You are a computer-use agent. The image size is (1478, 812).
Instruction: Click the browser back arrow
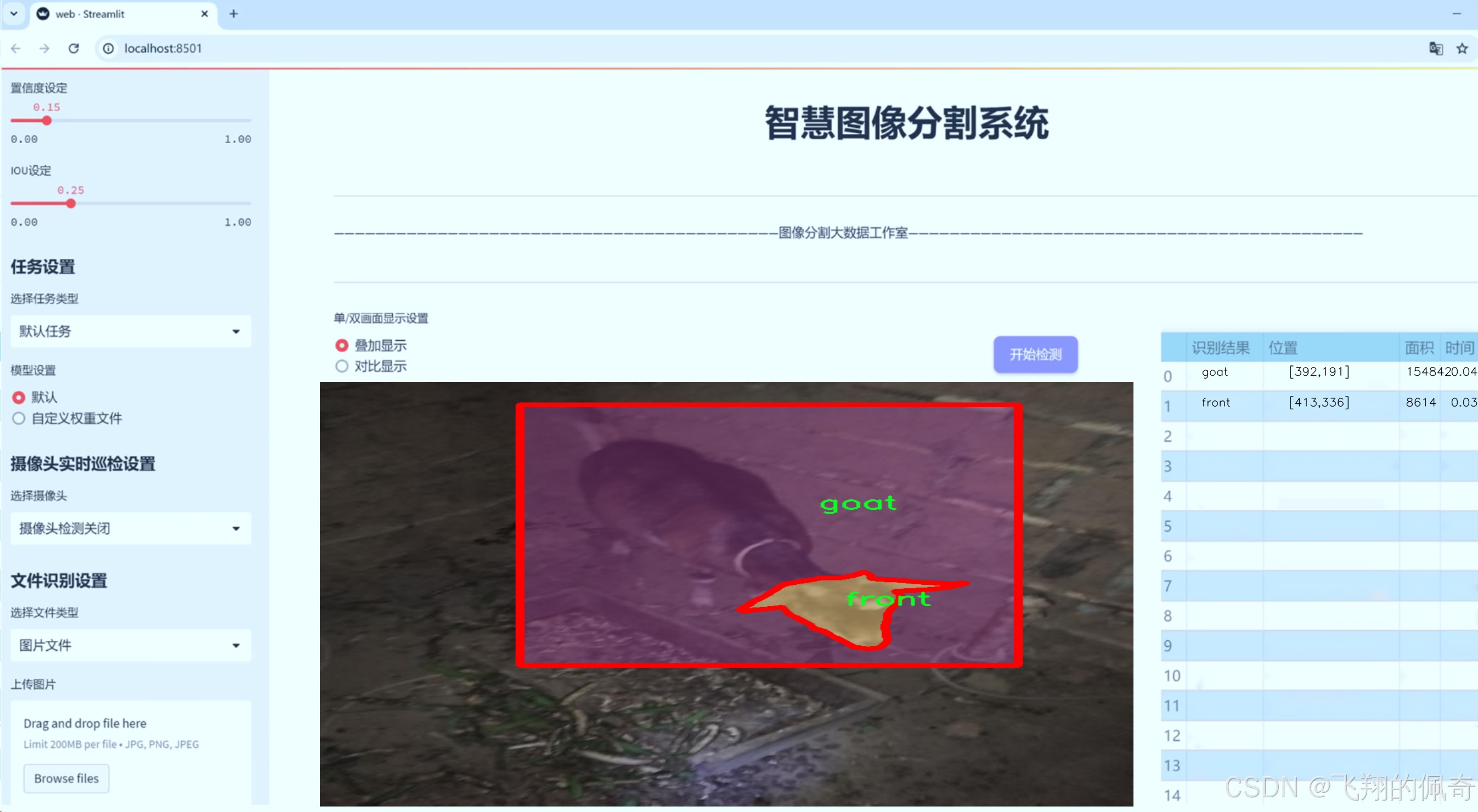pyautogui.click(x=16, y=48)
